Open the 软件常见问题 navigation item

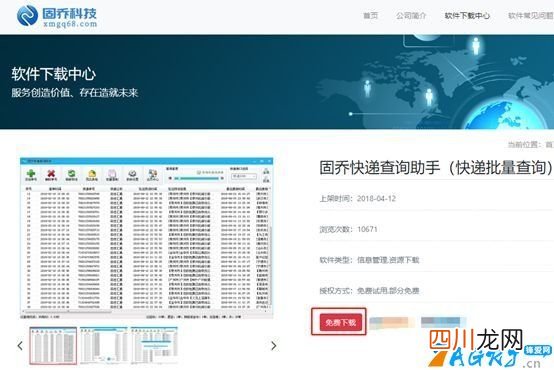click(x=531, y=16)
